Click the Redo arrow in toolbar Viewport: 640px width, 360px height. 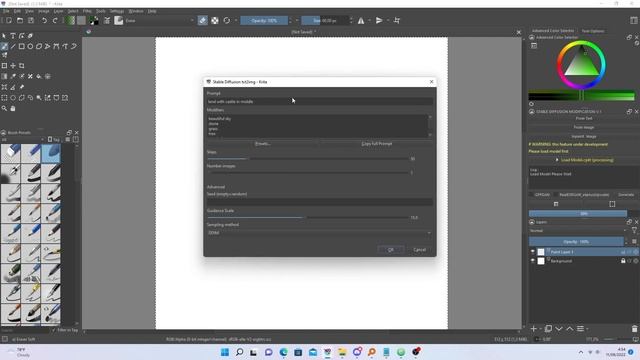pos(55,20)
